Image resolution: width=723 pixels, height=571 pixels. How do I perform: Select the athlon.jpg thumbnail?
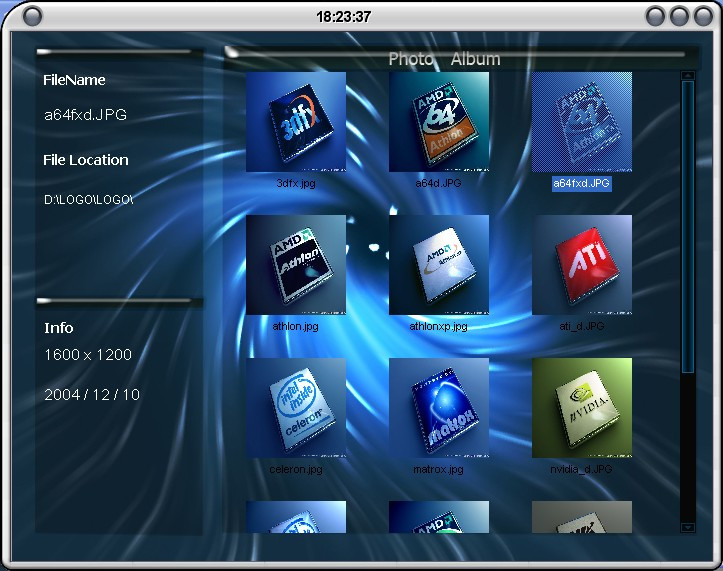tap(296, 265)
